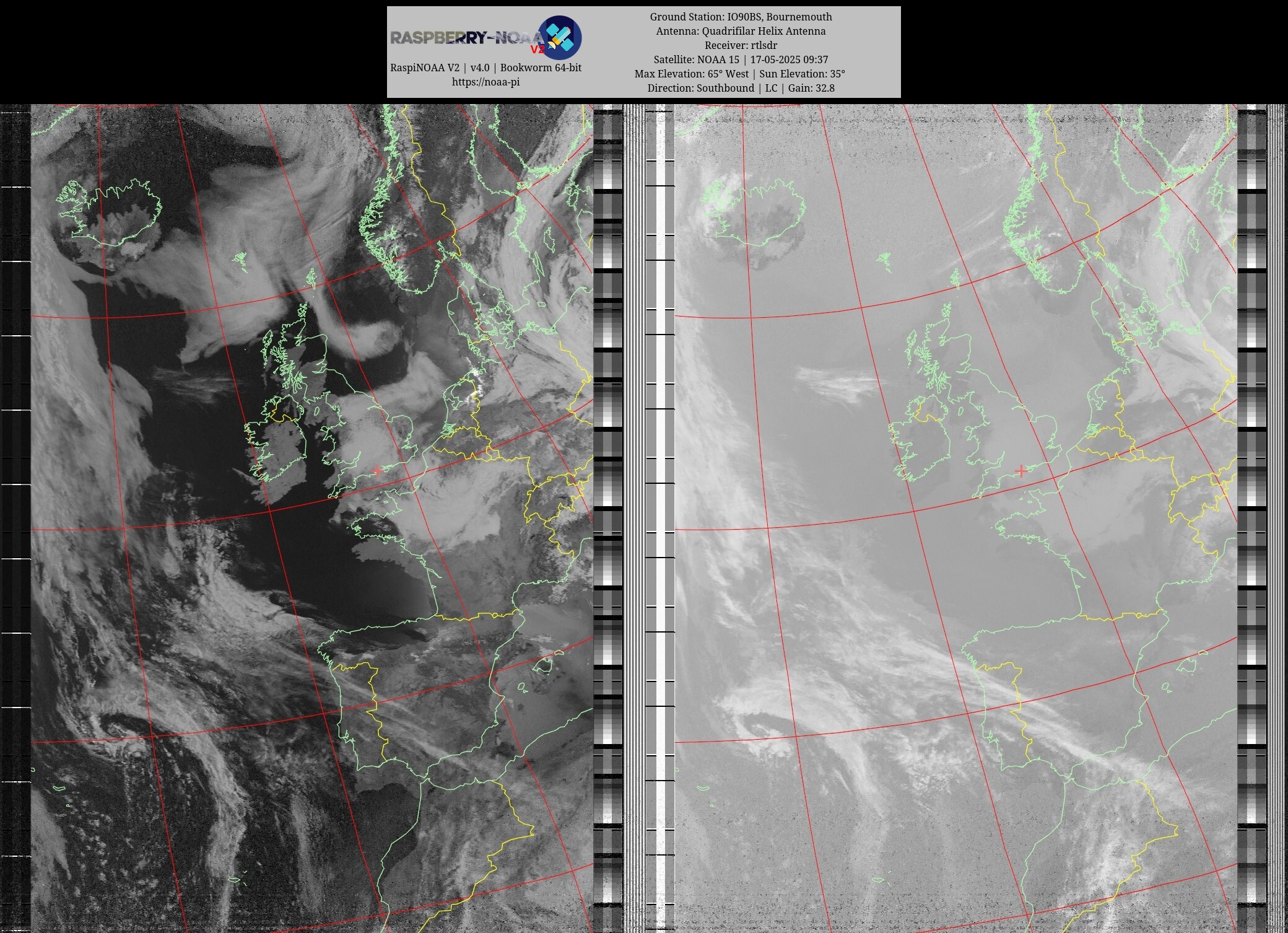Click Iceland outline on the left visible image
Viewport: 1288px width, 933px height.
pyautogui.click(x=109, y=212)
